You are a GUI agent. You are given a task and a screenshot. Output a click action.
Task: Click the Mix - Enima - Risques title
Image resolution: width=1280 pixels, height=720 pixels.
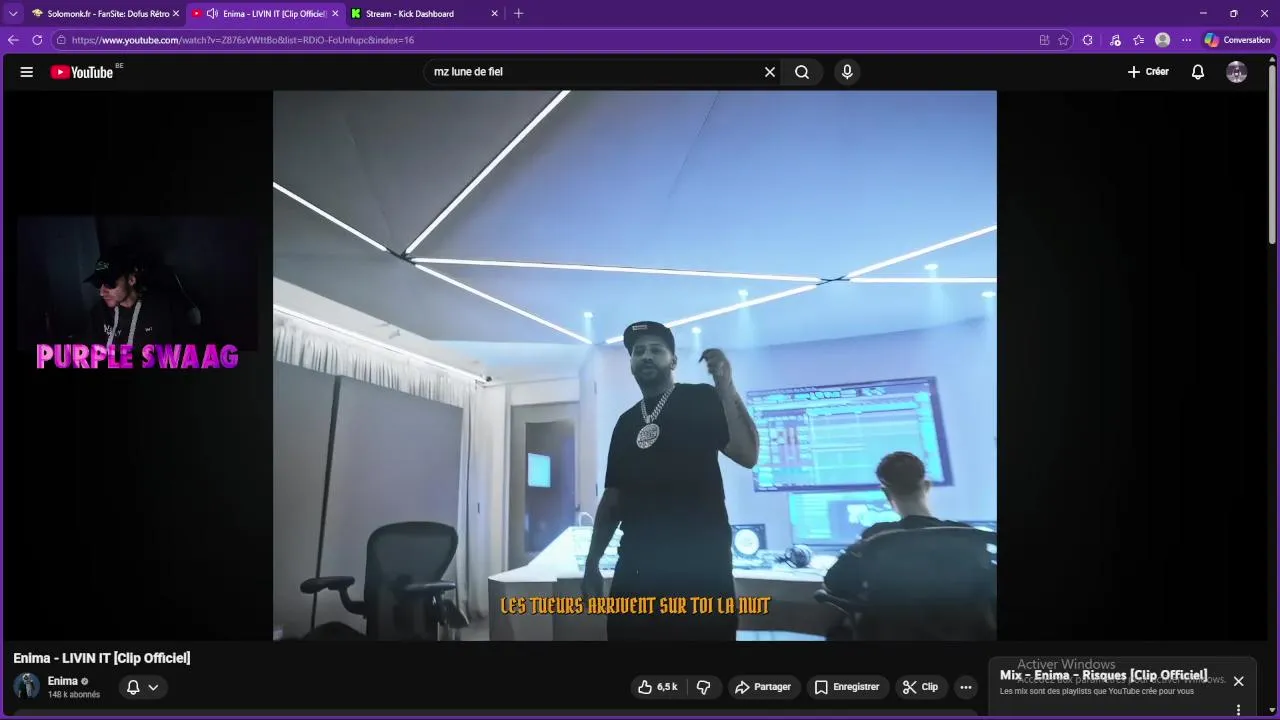point(1103,675)
